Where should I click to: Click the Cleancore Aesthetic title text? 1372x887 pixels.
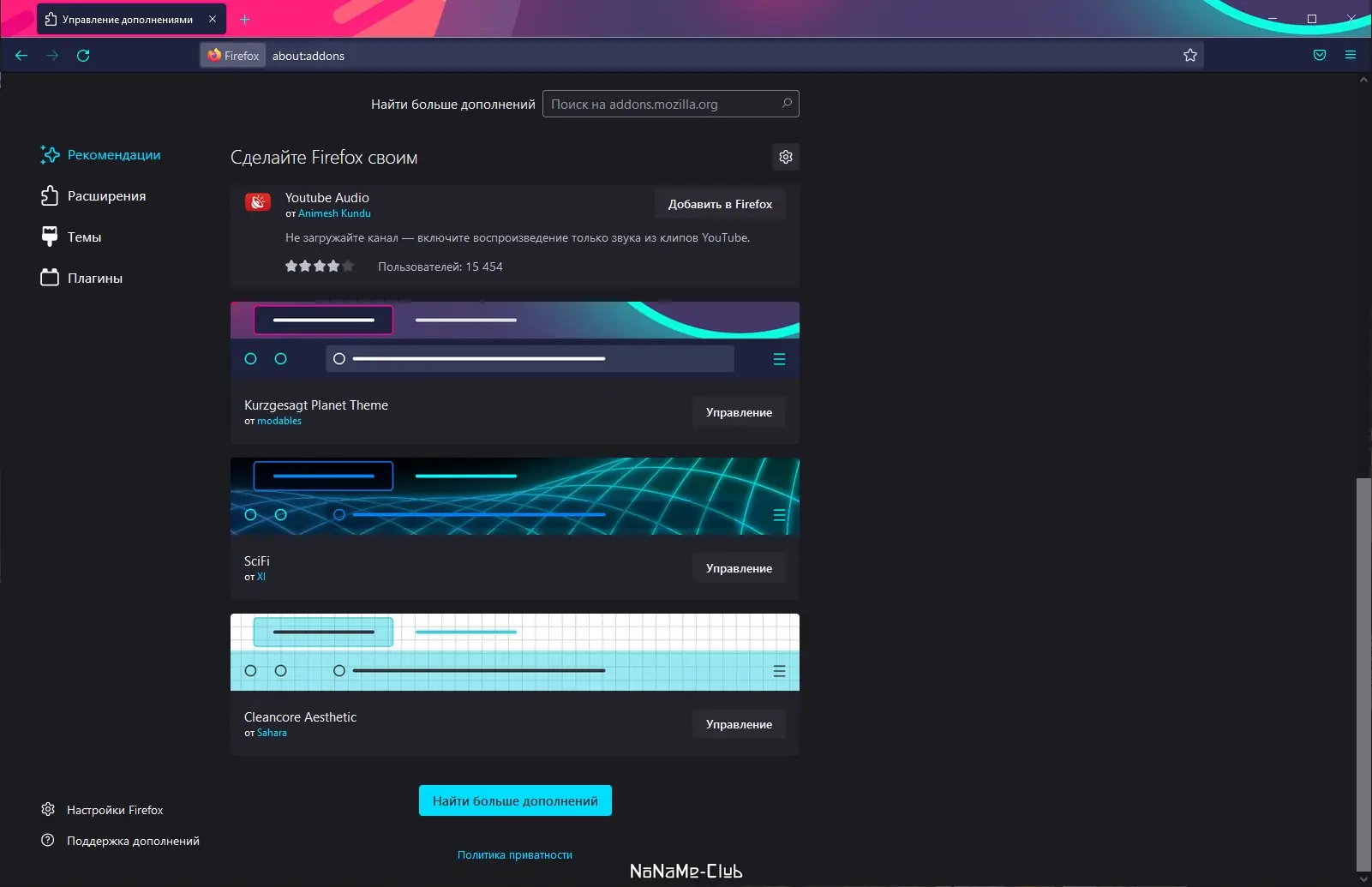click(300, 717)
